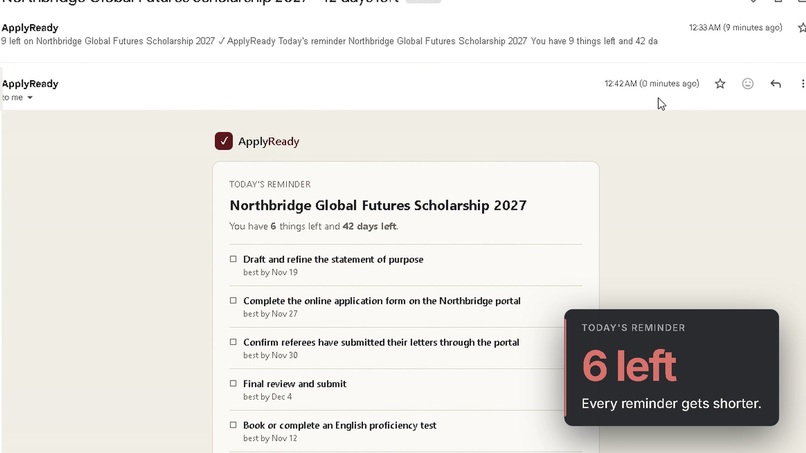The image size is (806, 453).
Task: Click the "12:42 AM (0 minutes ago)" timestamp
Action: pyautogui.click(x=652, y=83)
